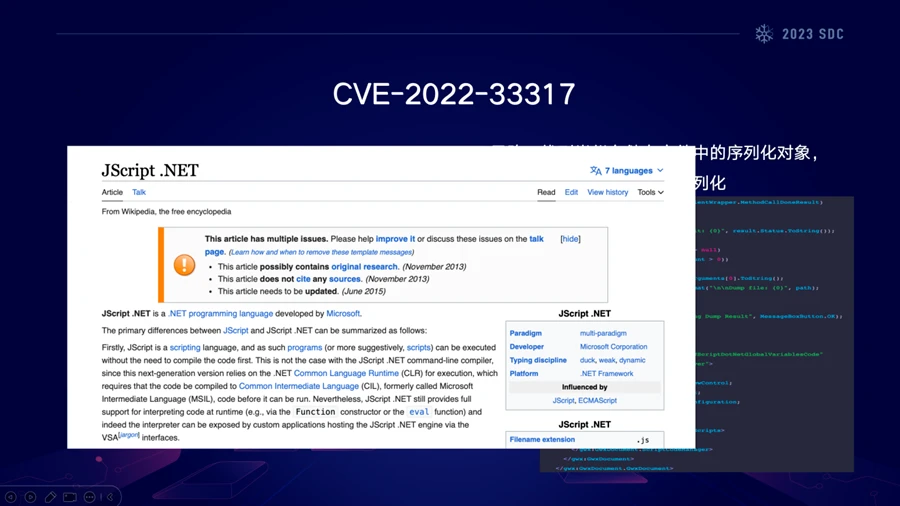
Task: Open '.NET programming language' link
Action: 220,313
